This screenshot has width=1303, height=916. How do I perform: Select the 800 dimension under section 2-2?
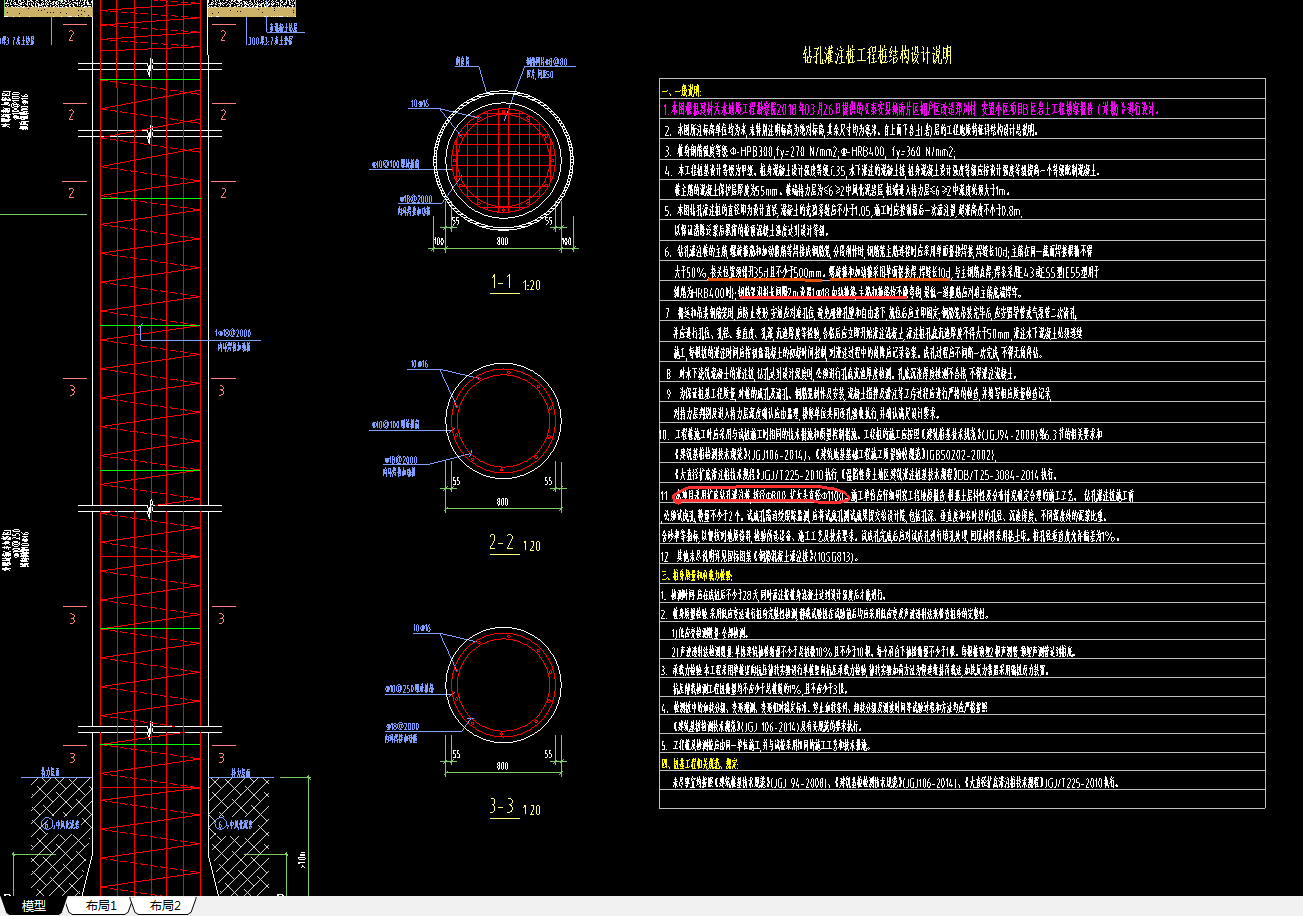pos(502,504)
